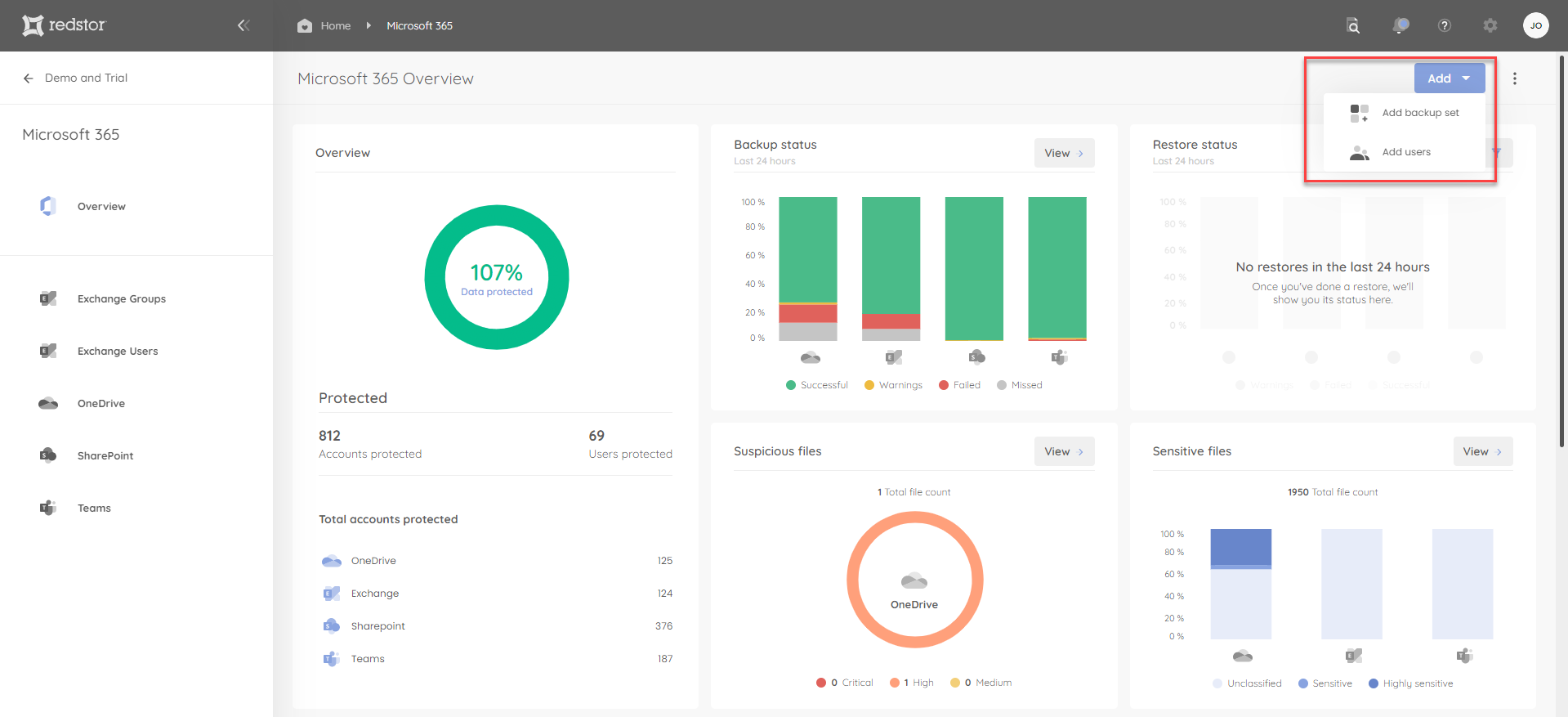Click red Failed segment in OneDrive bar
1568x717 pixels.
pos(808,313)
